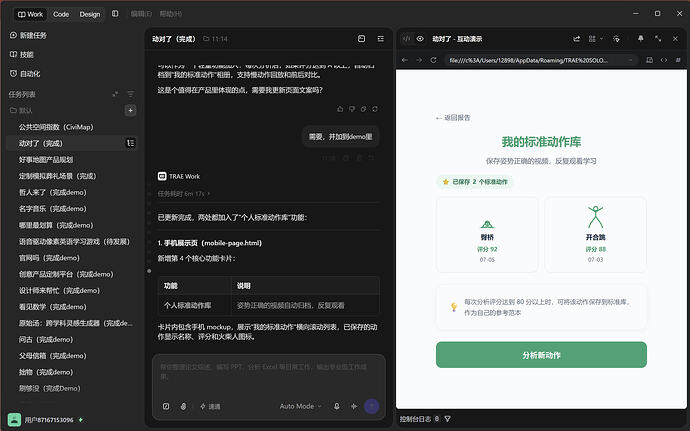Click the element picker icon in preview header

click(616, 39)
